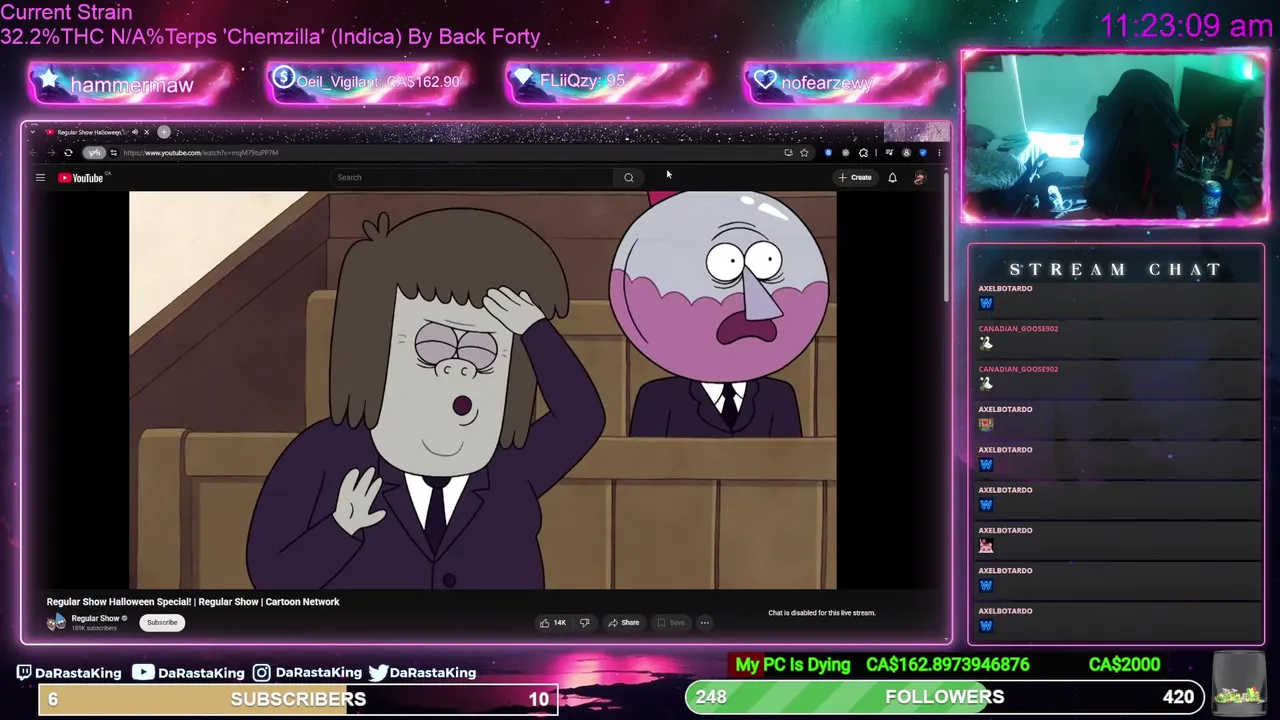The image size is (1280, 720).
Task: Focus the YouTube search box
Action: point(472,178)
